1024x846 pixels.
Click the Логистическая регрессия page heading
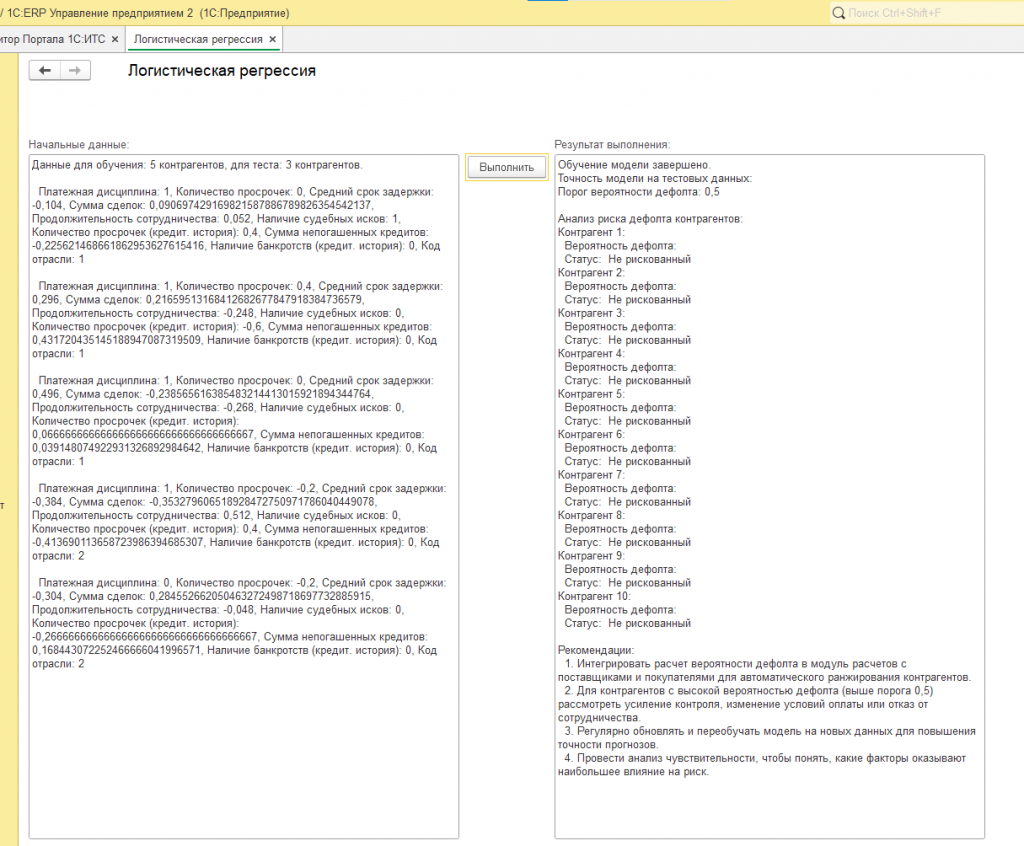click(221, 71)
